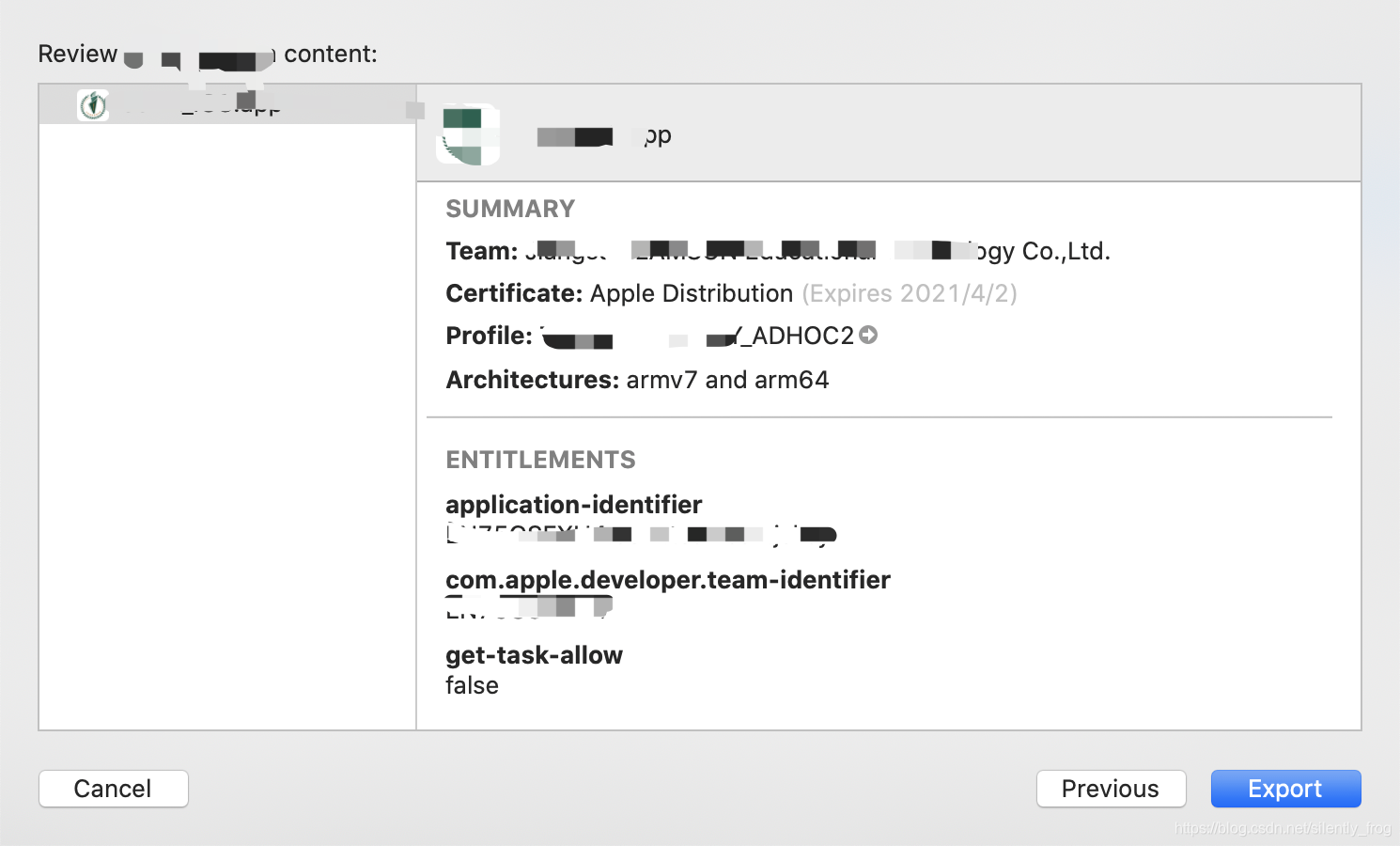This screenshot has width=1400, height=846.
Task: Cancel the export dialog
Action: [113, 789]
